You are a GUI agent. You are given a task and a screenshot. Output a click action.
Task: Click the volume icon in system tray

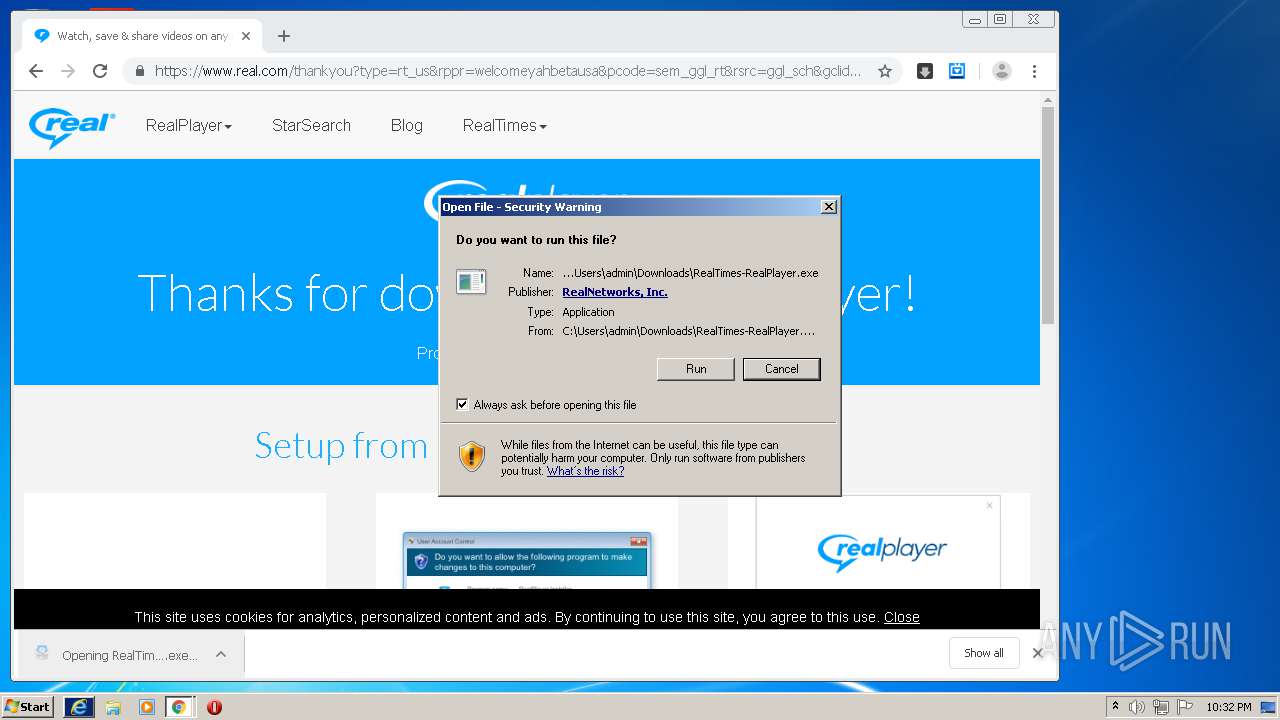pos(1137,707)
